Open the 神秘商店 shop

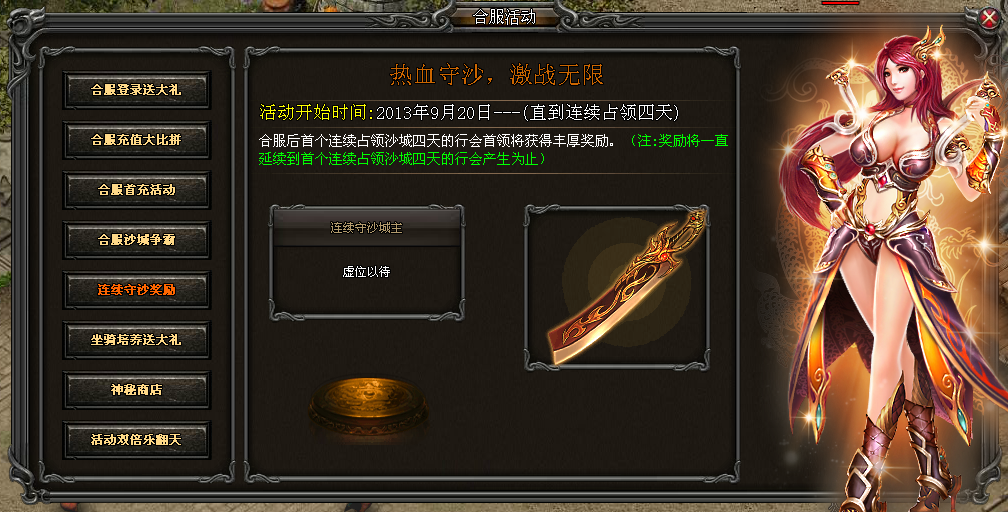tap(136, 390)
